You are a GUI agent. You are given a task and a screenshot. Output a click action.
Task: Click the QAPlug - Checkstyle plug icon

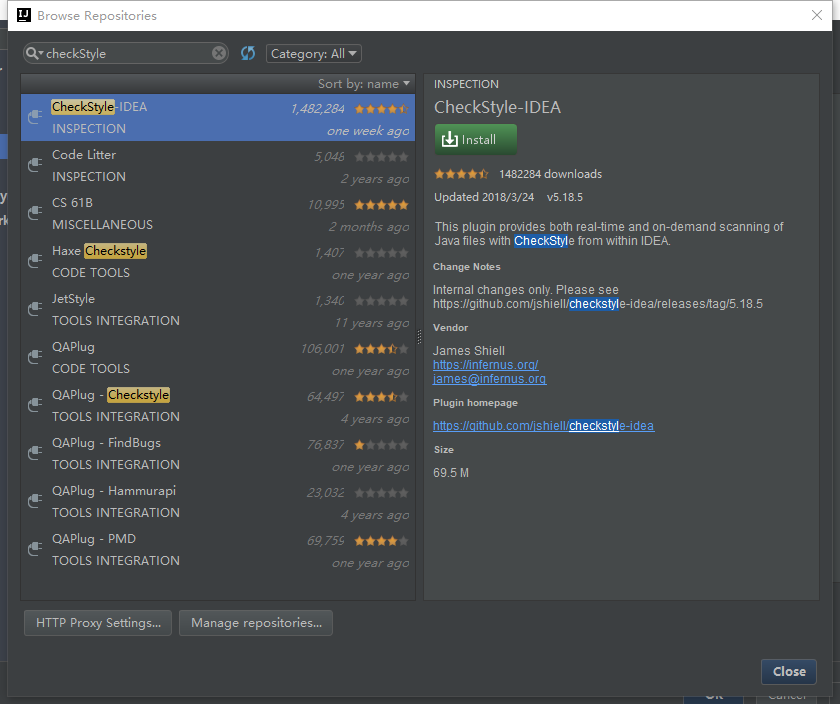tap(35, 405)
